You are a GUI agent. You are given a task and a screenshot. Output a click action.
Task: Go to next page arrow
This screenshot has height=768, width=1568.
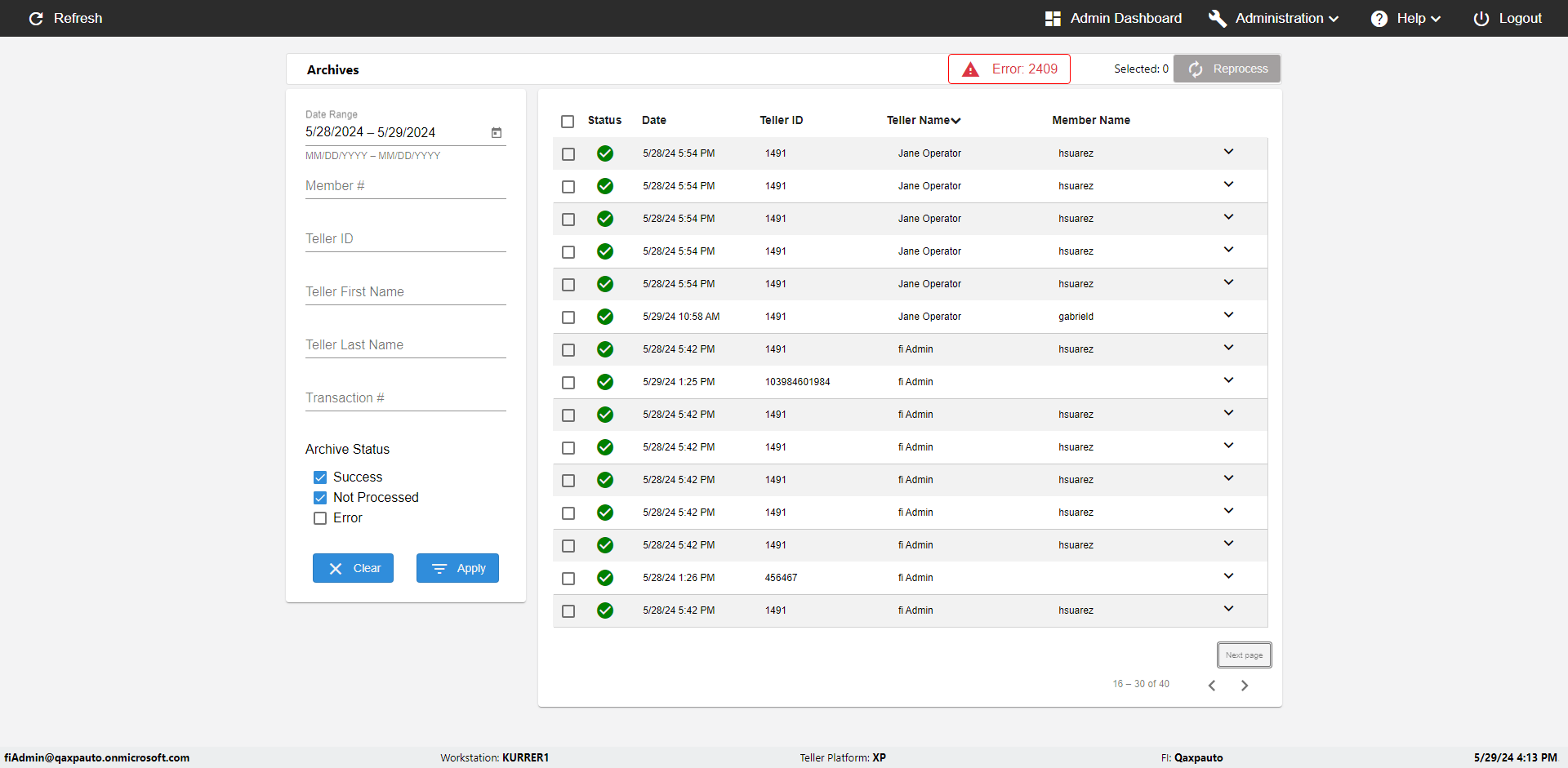click(1245, 686)
